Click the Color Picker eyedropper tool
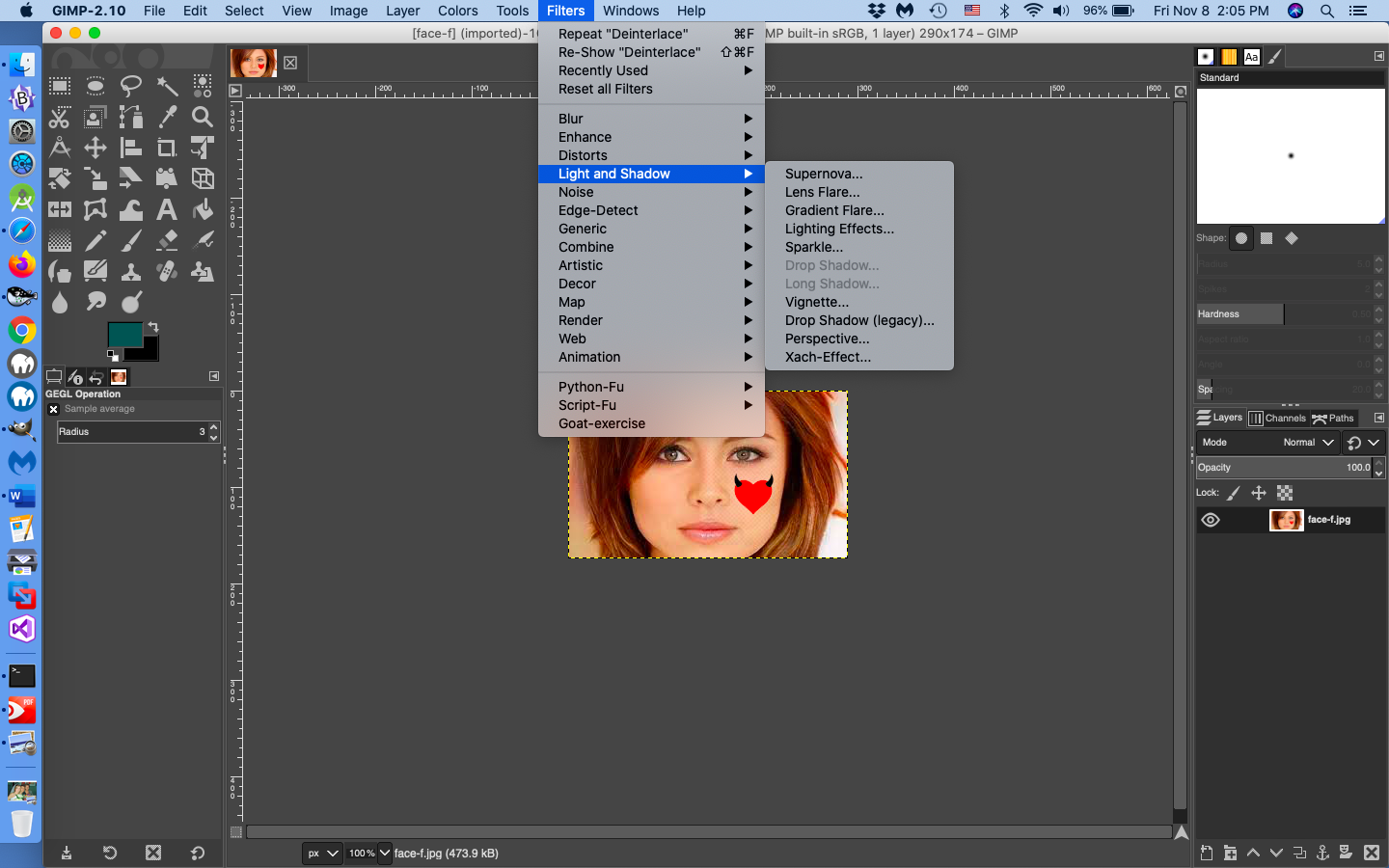Screen dimensions: 1389x868 pos(167,118)
